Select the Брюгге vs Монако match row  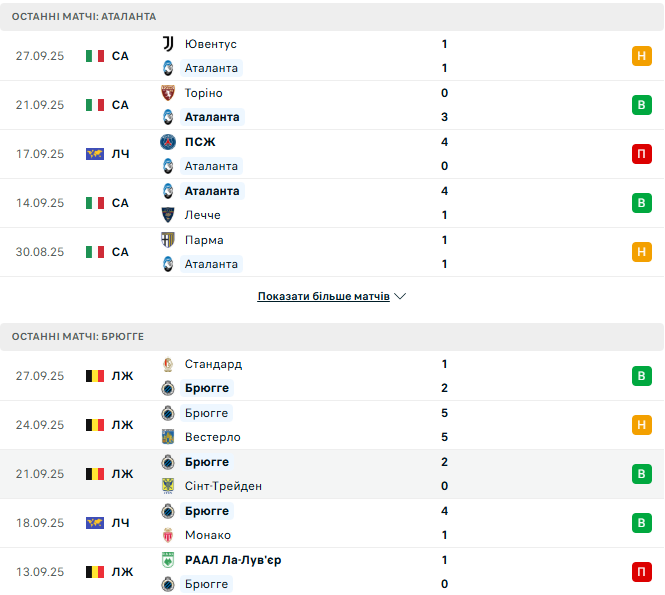click(332, 523)
